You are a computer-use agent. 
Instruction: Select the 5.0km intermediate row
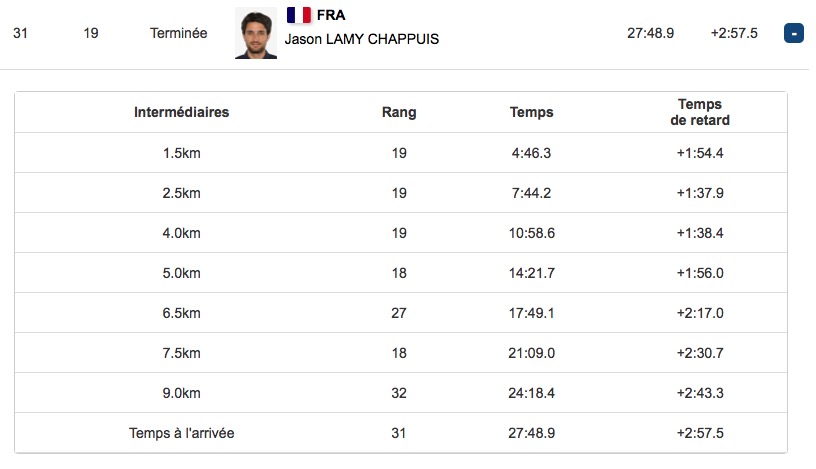tap(401, 273)
